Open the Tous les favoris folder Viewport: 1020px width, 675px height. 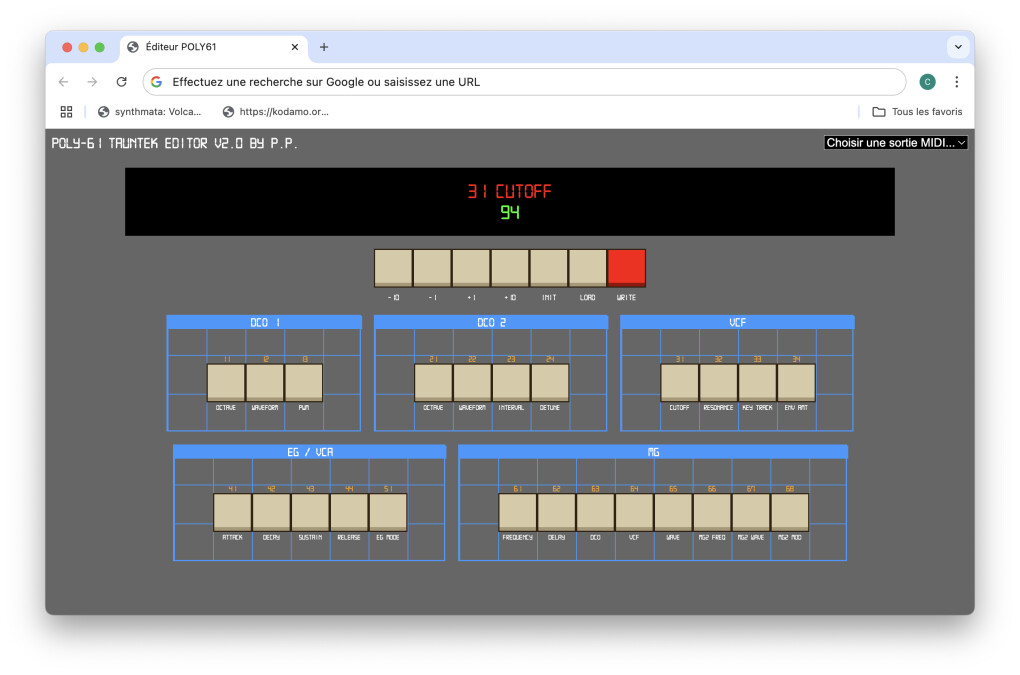coord(917,112)
